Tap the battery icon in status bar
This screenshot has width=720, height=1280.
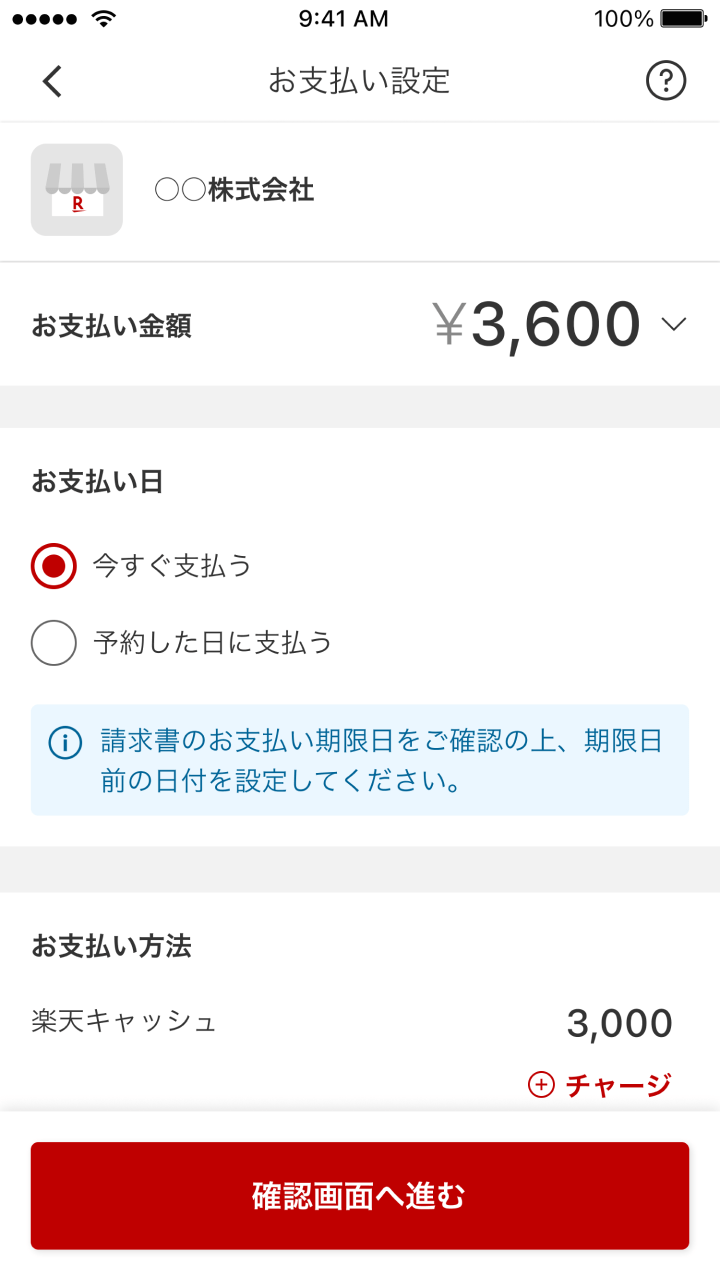click(684, 19)
